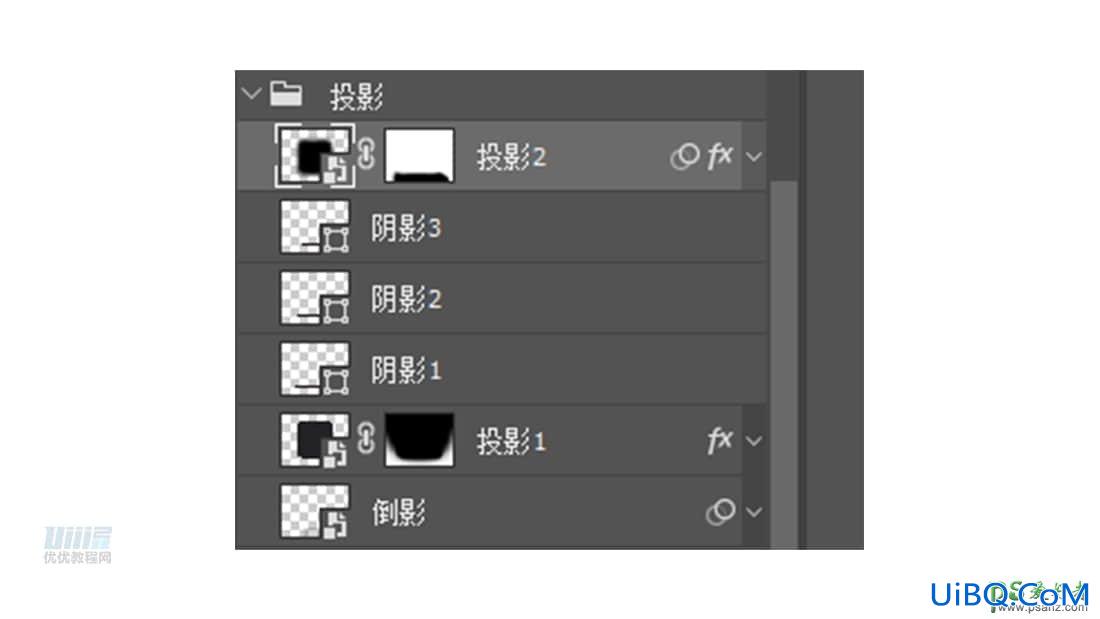The height and width of the screenshot is (619, 1100).
Task: Click the fx icon on 投影1 layer
Action: 720,441
